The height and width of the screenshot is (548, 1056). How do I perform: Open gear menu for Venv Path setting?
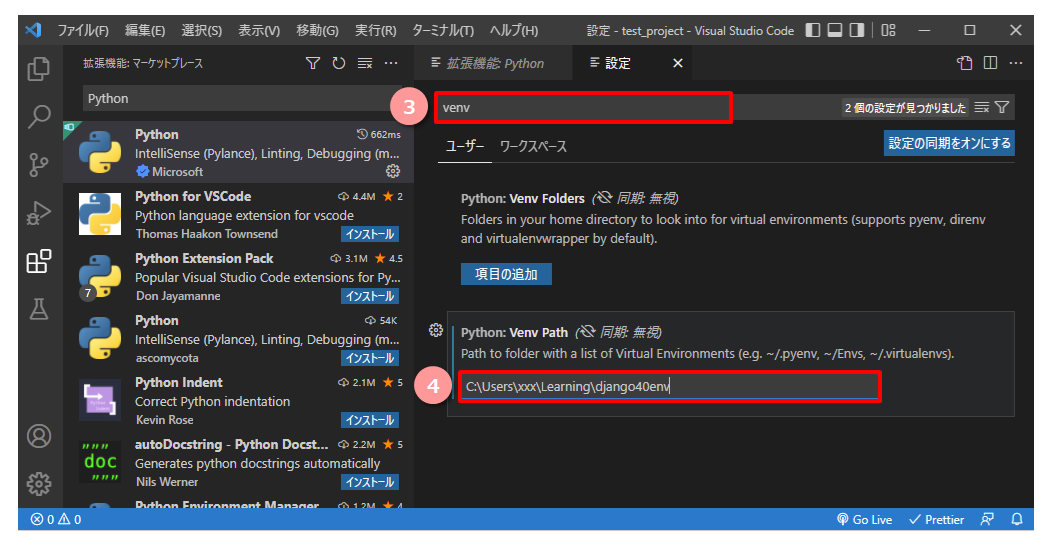(436, 330)
